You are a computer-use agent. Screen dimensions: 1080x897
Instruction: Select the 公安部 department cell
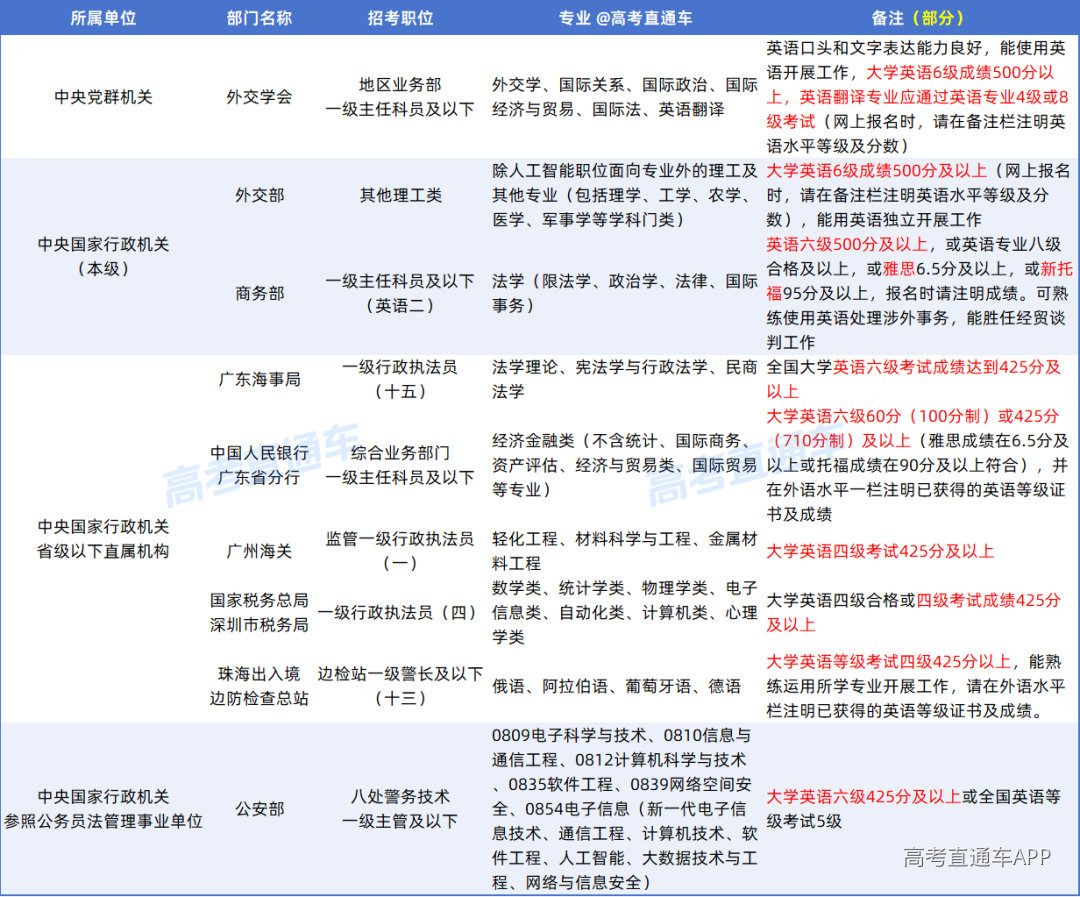point(259,809)
